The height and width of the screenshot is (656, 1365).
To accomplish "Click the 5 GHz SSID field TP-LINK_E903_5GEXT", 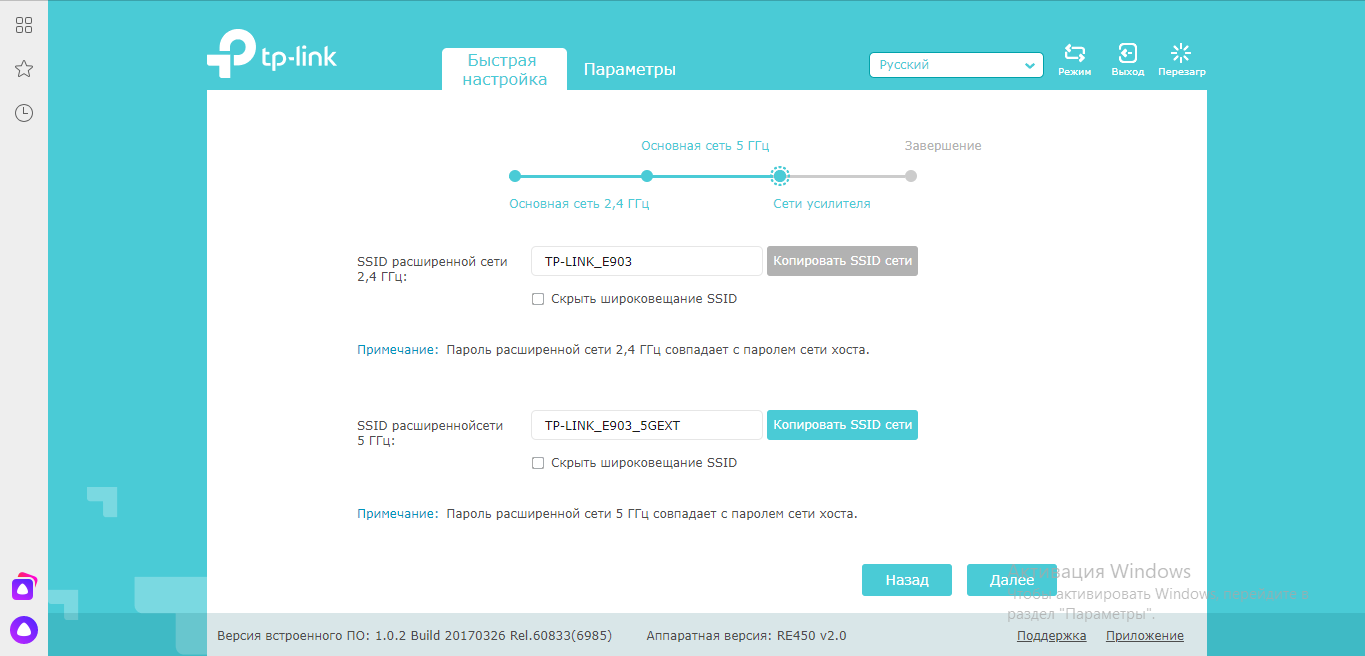I will 647,425.
